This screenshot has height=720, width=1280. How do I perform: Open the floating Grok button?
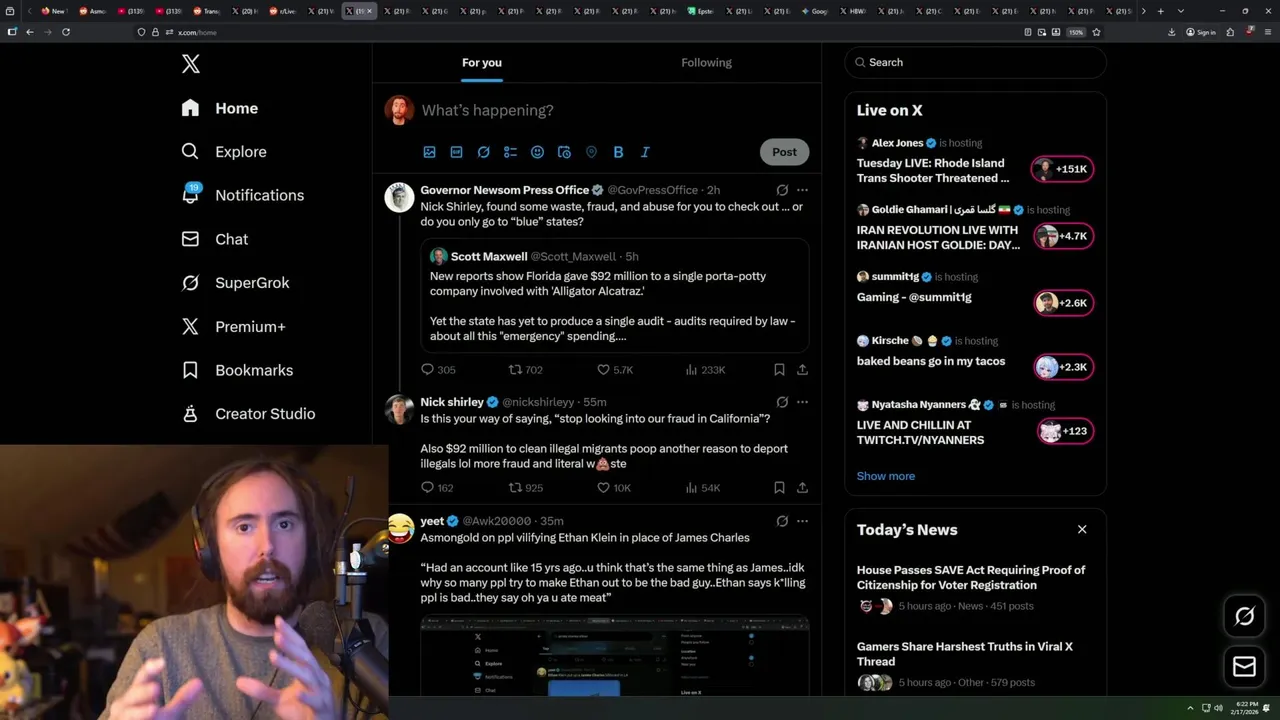[x=1244, y=617]
